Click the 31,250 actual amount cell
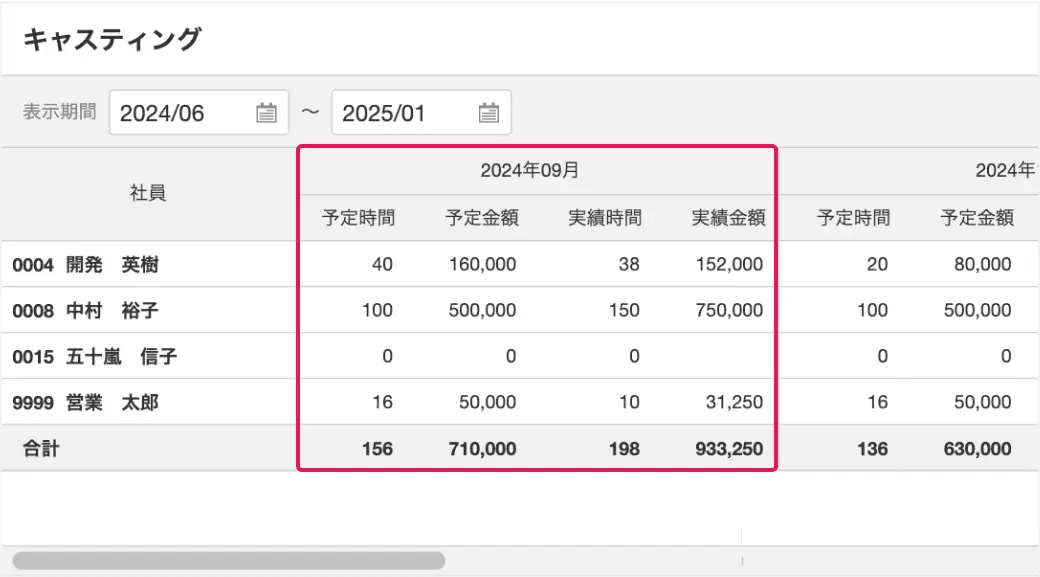Viewport: 1040px width, 577px height. point(734,402)
